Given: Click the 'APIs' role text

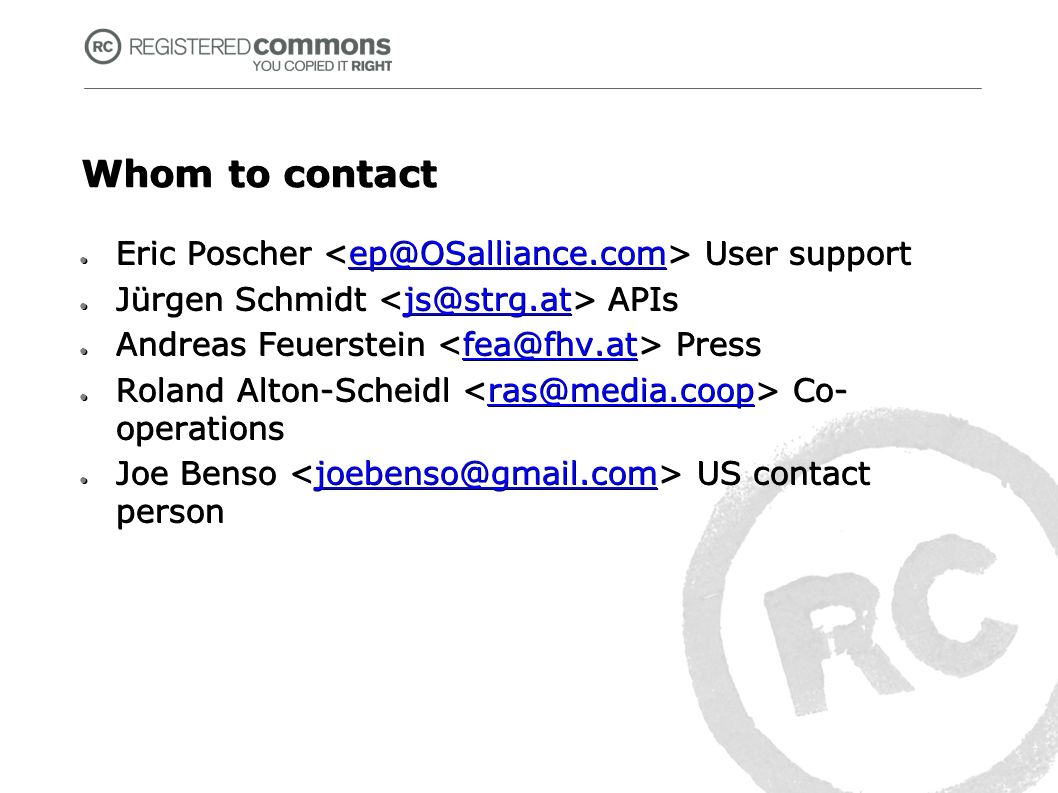Looking at the screenshot, I should [642, 300].
